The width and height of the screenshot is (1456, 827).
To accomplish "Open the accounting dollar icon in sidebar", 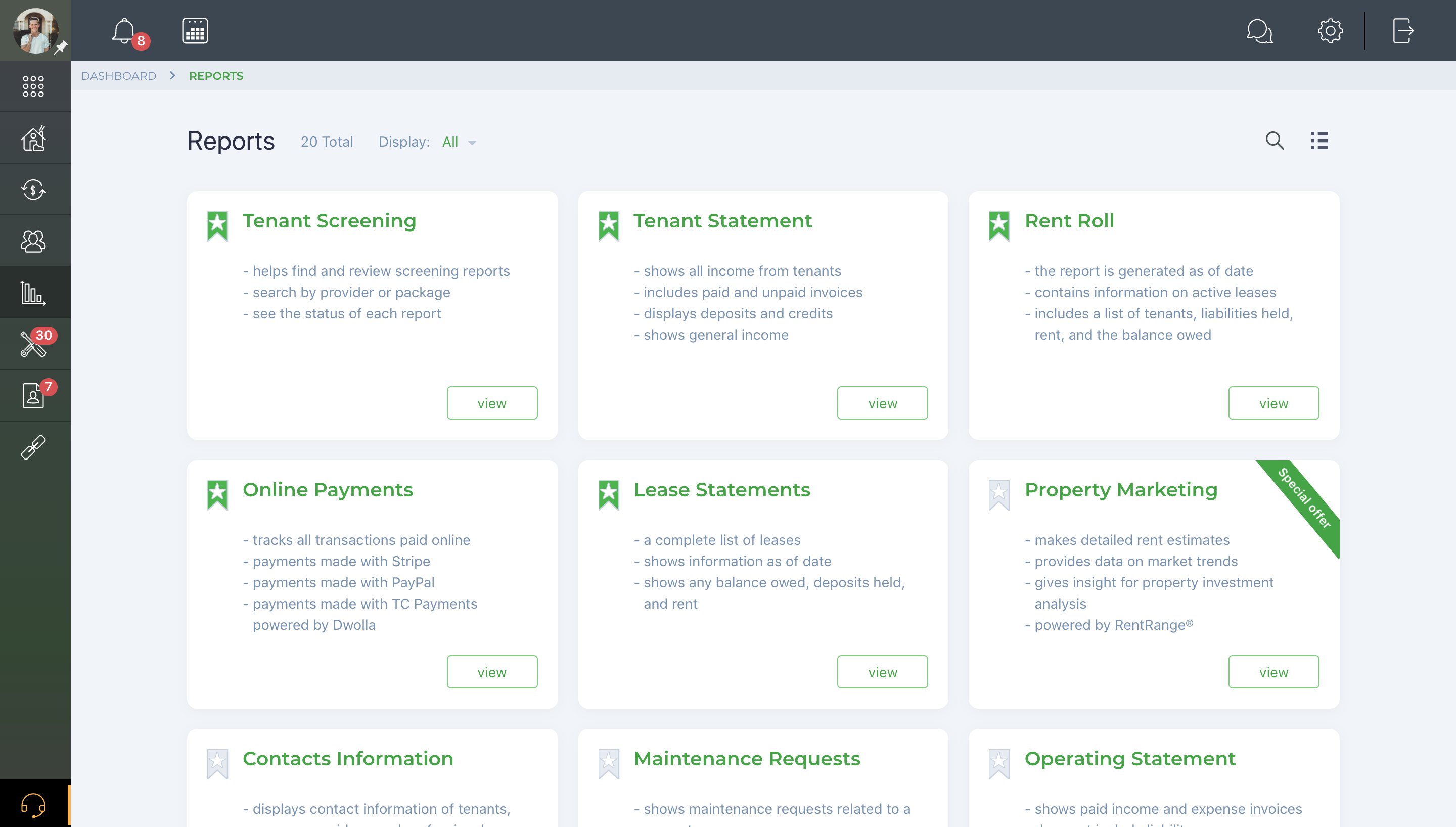I will (33, 189).
